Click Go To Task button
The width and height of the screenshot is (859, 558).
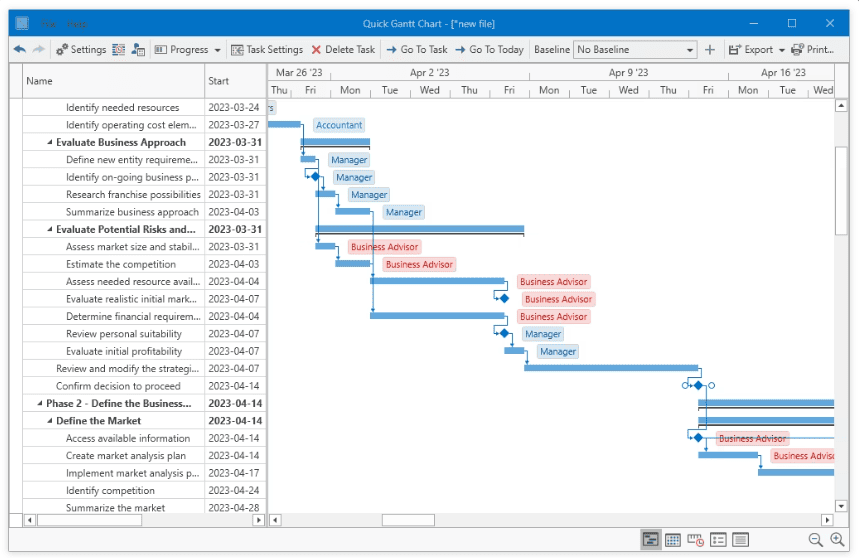coord(417,49)
